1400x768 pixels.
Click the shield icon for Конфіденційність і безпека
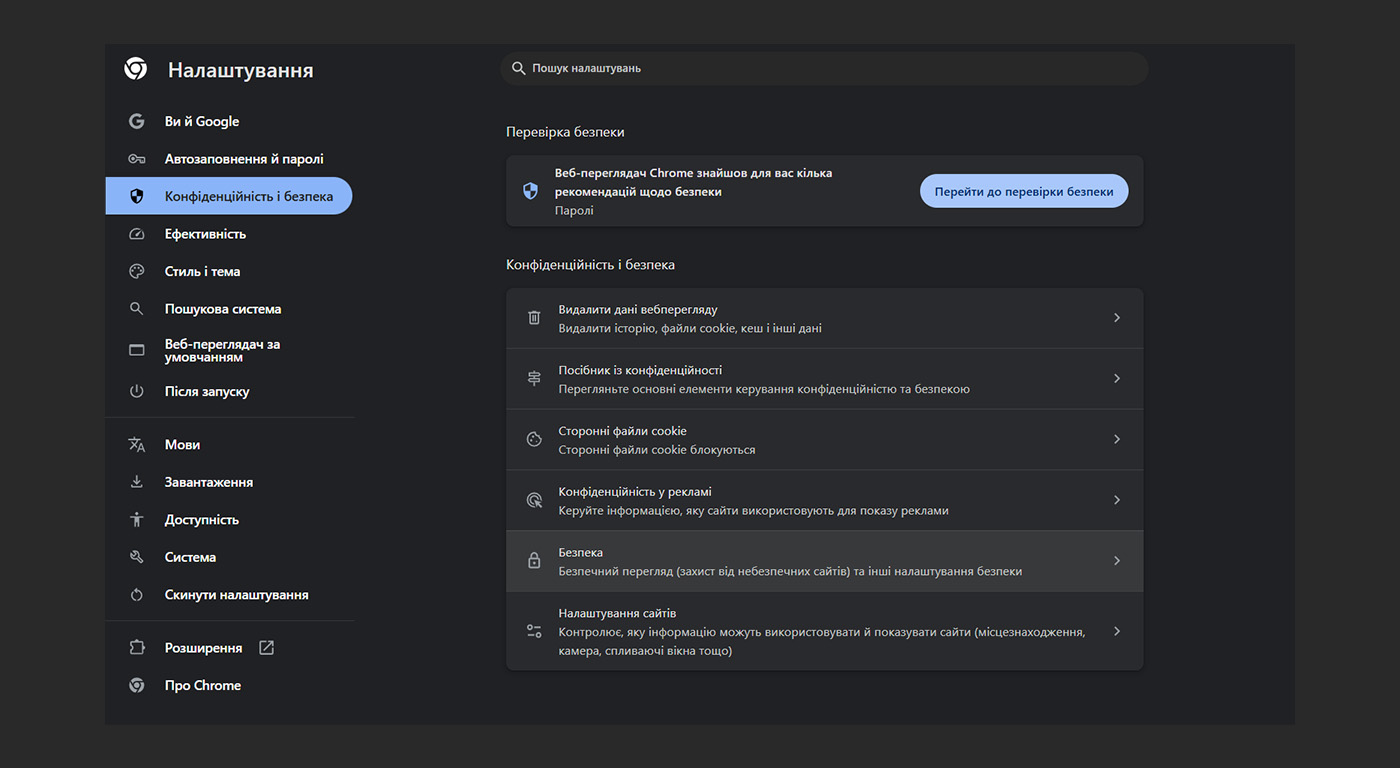point(137,196)
